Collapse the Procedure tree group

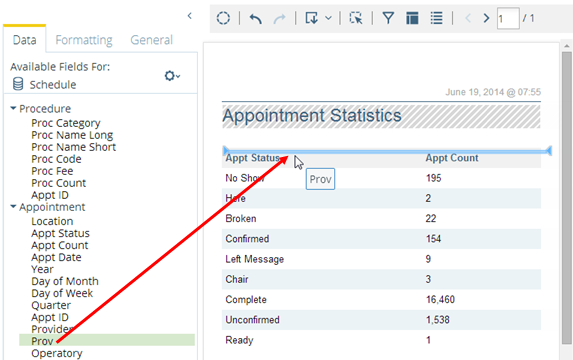(x=13, y=108)
